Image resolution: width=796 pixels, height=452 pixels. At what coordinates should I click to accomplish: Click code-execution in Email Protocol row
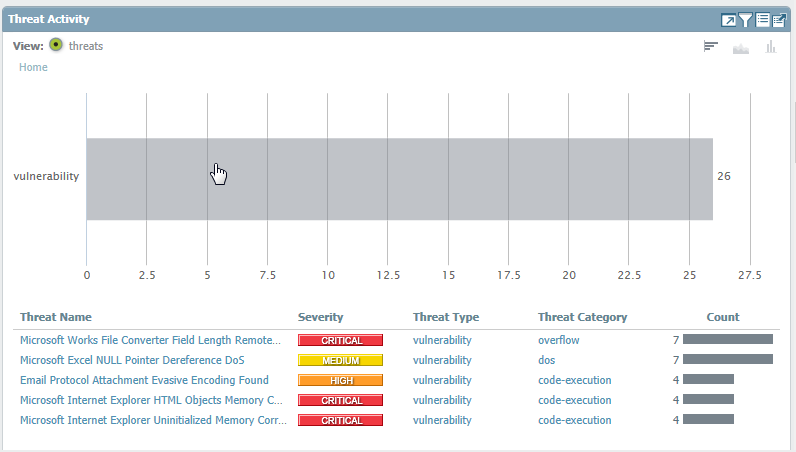pyautogui.click(x=575, y=380)
